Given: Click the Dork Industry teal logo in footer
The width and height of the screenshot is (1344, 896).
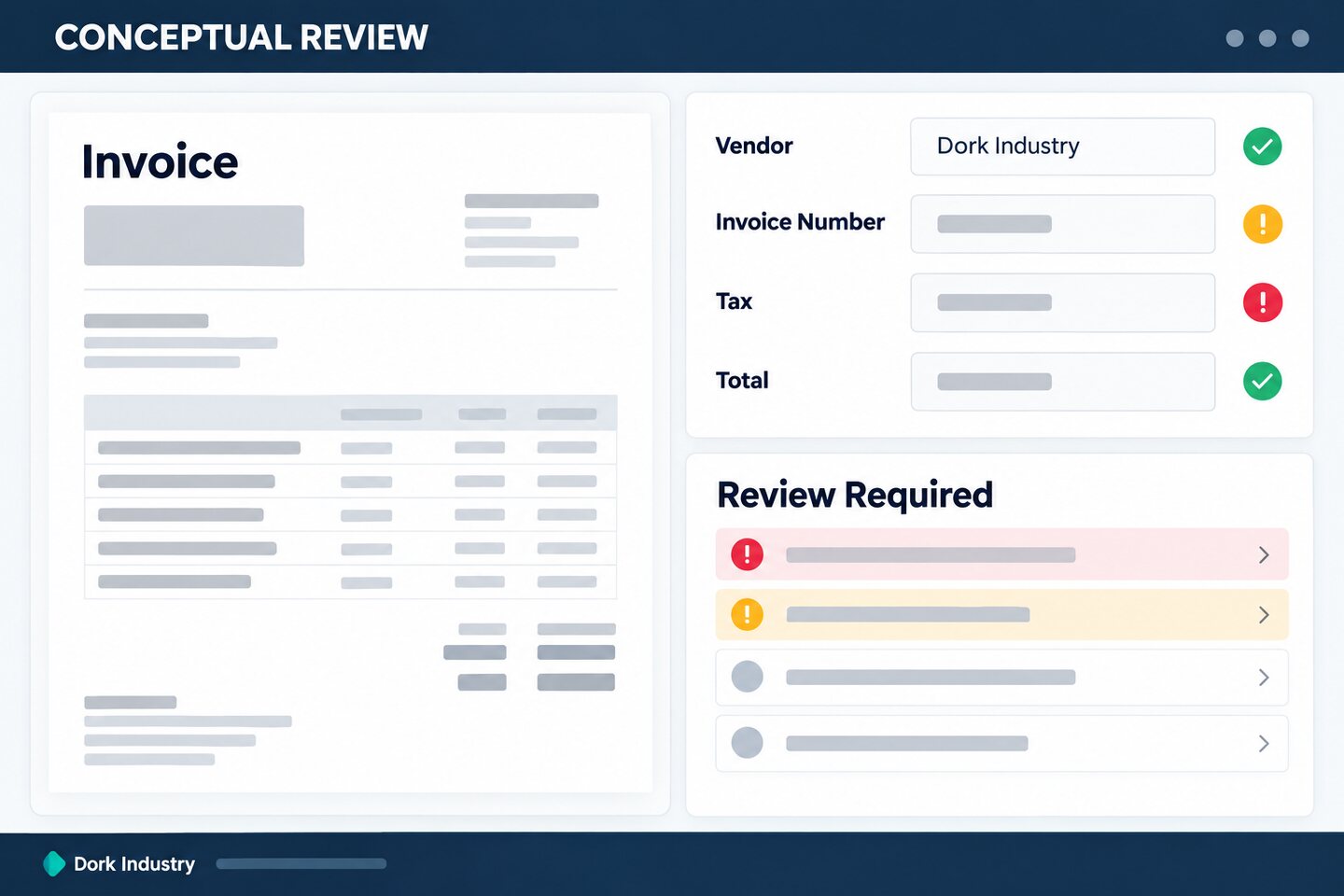Looking at the screenshot, I should coord(54,863).
